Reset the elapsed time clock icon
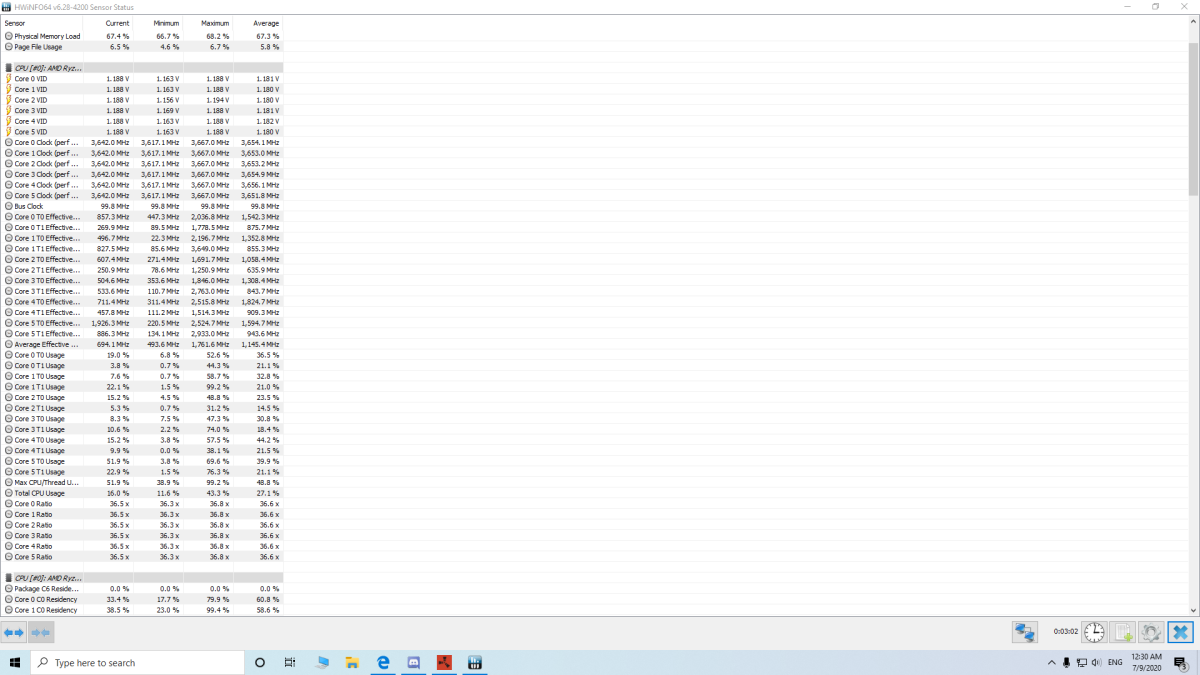Screen dimensions: 1200x675 [x=1094, y=632]
